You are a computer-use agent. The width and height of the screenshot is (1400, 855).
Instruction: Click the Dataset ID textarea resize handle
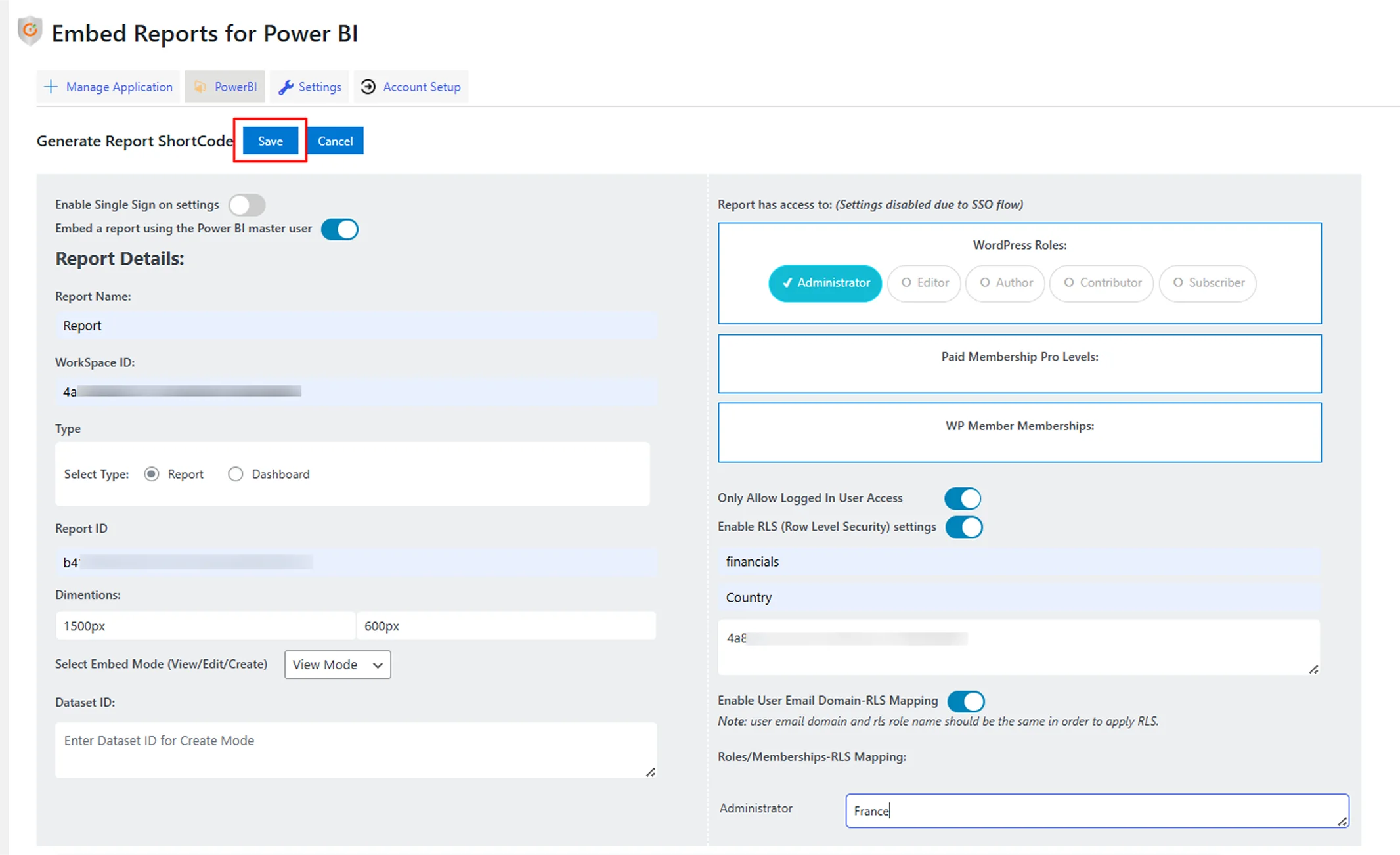651,772
